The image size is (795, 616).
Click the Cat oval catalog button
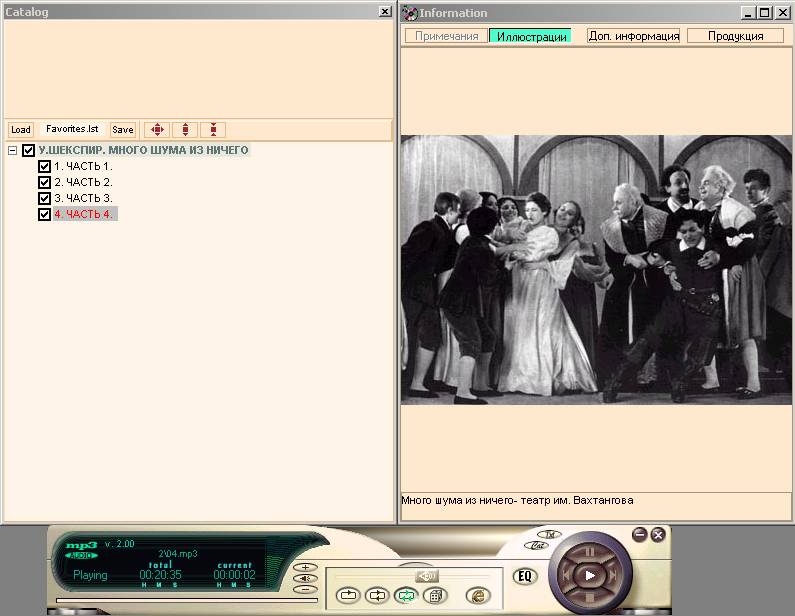(536, 546)
